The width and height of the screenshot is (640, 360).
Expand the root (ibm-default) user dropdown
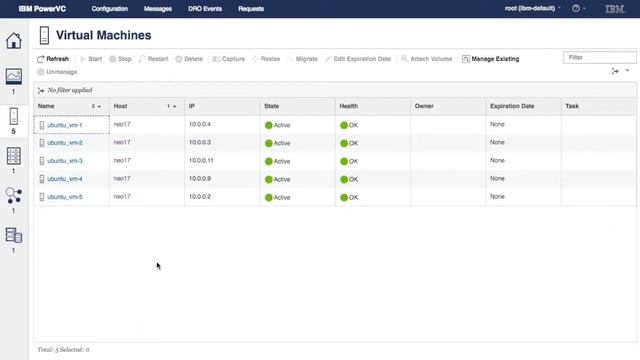click(532, 8)
